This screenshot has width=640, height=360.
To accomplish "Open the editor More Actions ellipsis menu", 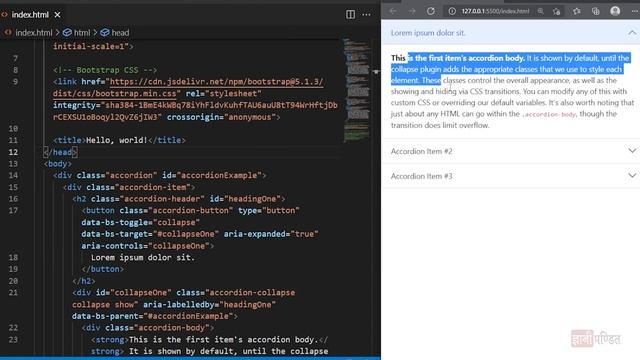I will coord(366,15).
